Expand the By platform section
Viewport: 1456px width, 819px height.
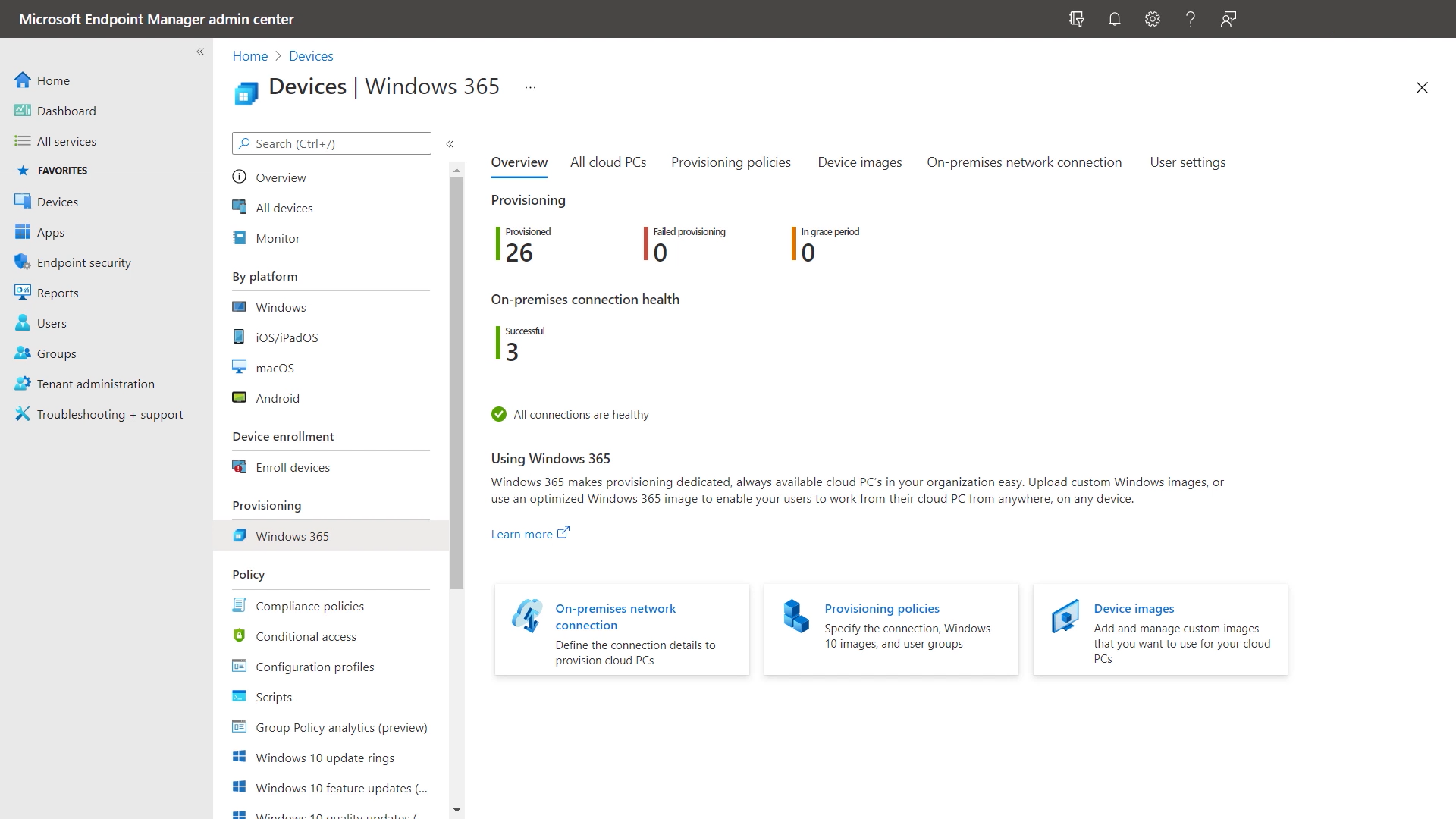point(264,275)
